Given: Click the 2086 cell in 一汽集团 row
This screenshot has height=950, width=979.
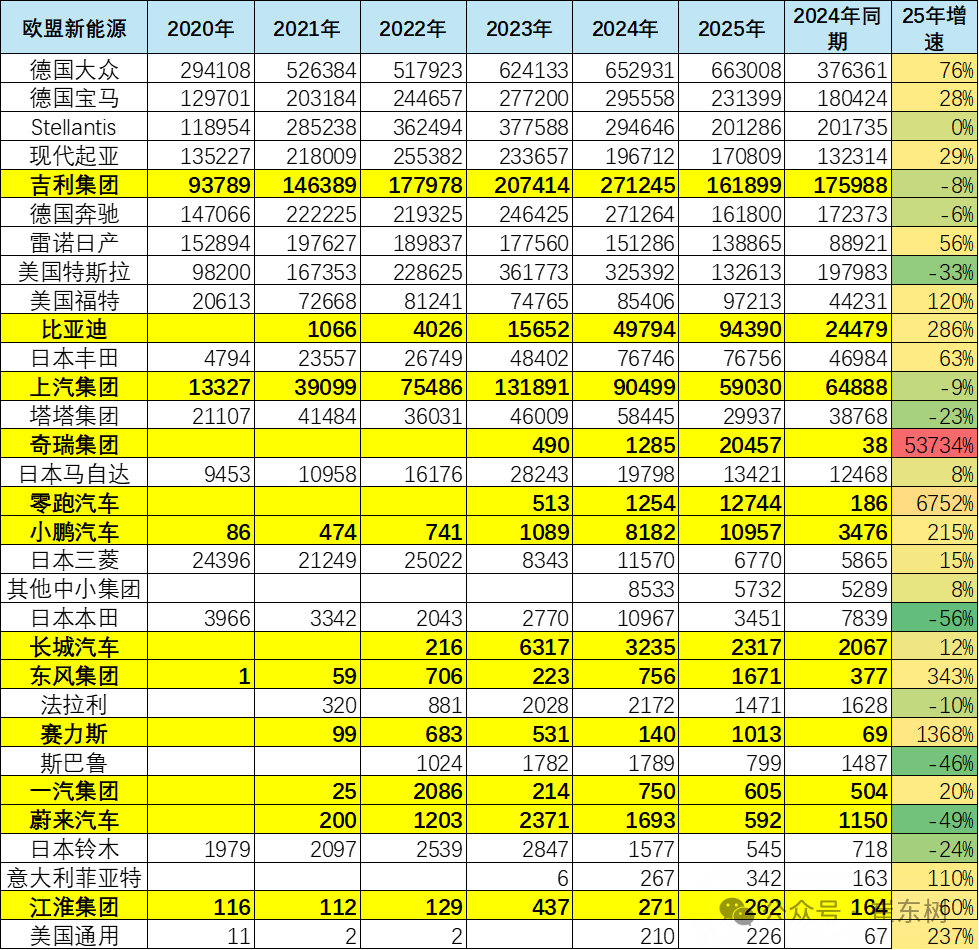Looking at the screenshot, I should (x=413, y=791).
